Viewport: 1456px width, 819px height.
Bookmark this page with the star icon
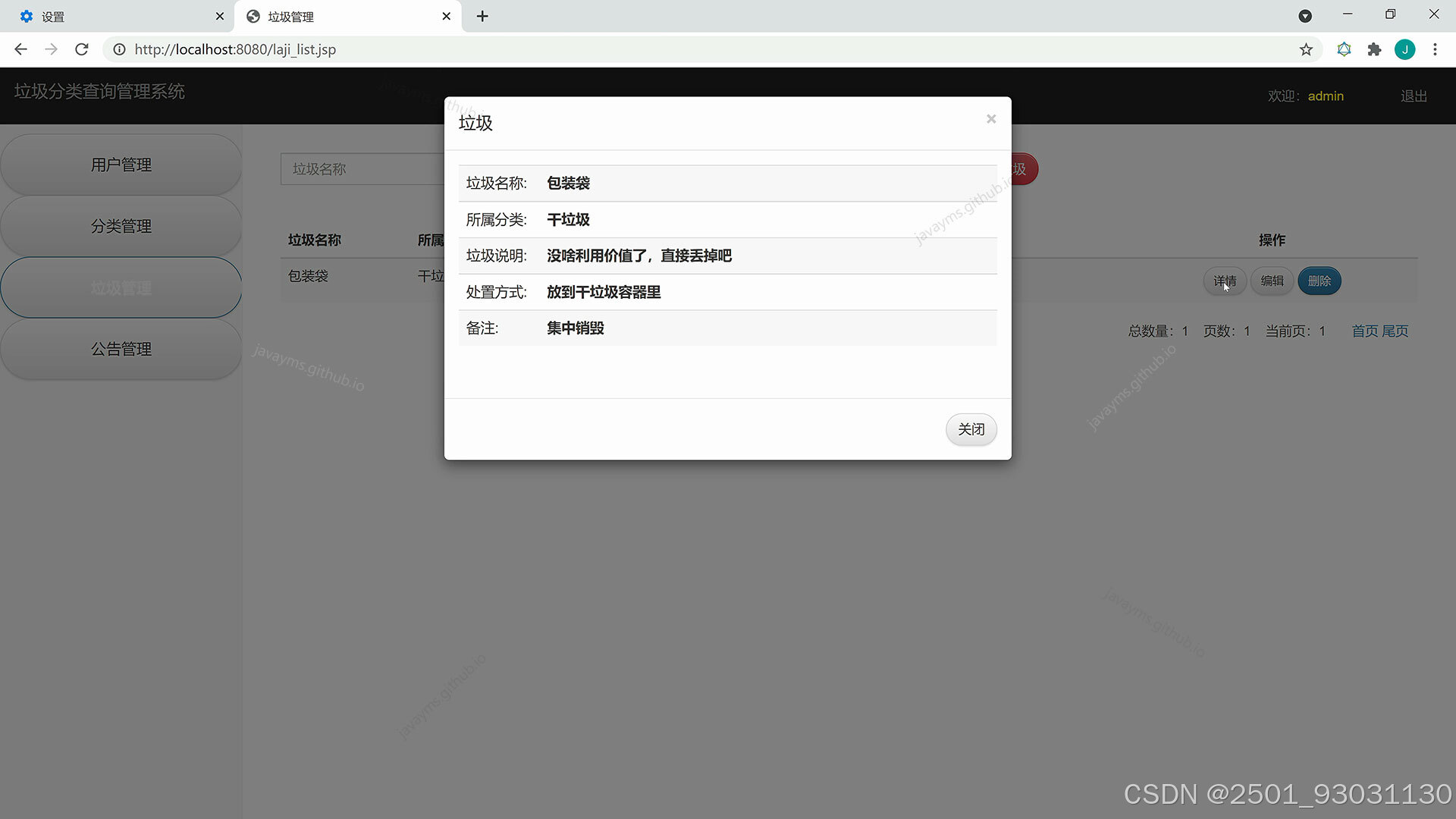pos(1306,49)
